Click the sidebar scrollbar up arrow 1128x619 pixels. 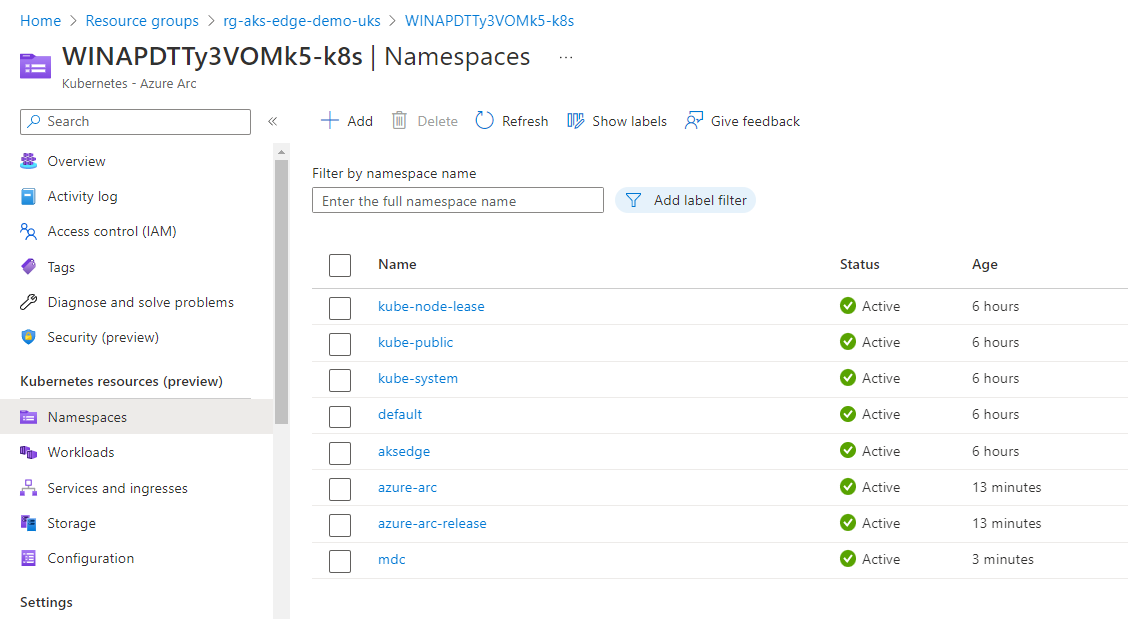pyautogui.click(x=281, y=152)
